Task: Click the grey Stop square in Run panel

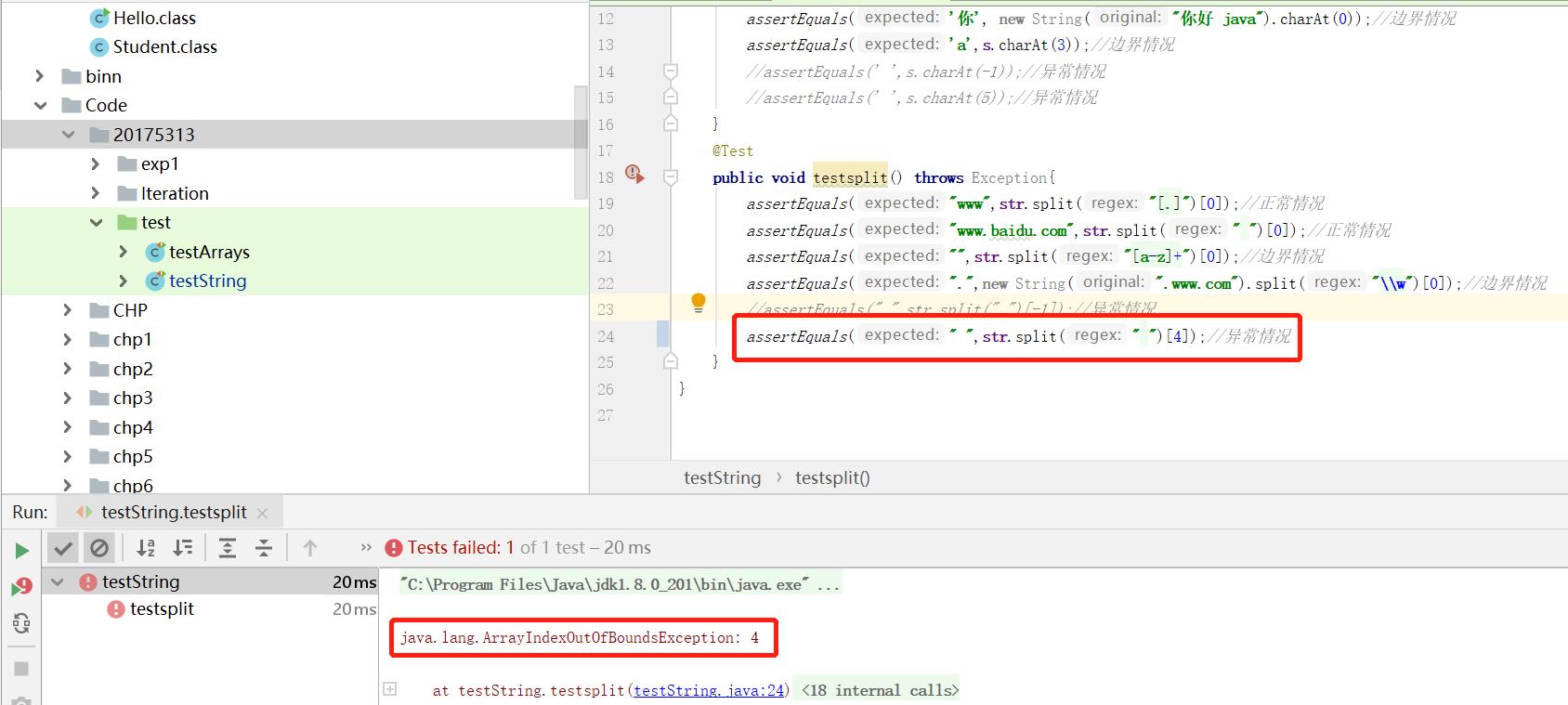Action: click(21, 669)
